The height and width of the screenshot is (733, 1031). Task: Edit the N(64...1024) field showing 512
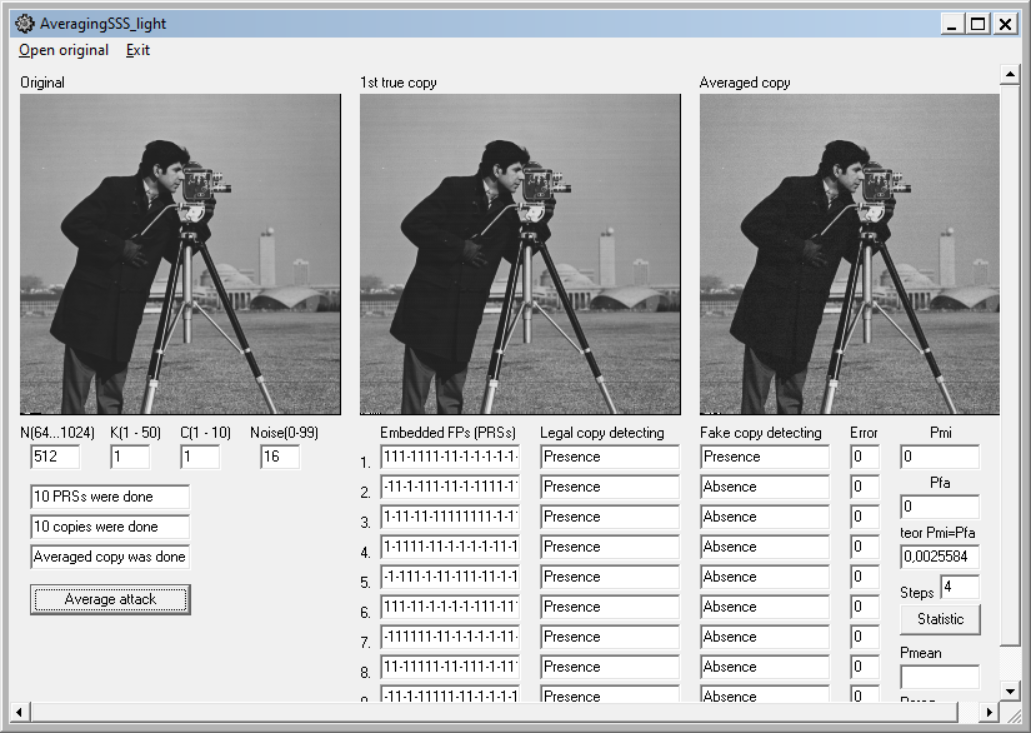(55, 457)
